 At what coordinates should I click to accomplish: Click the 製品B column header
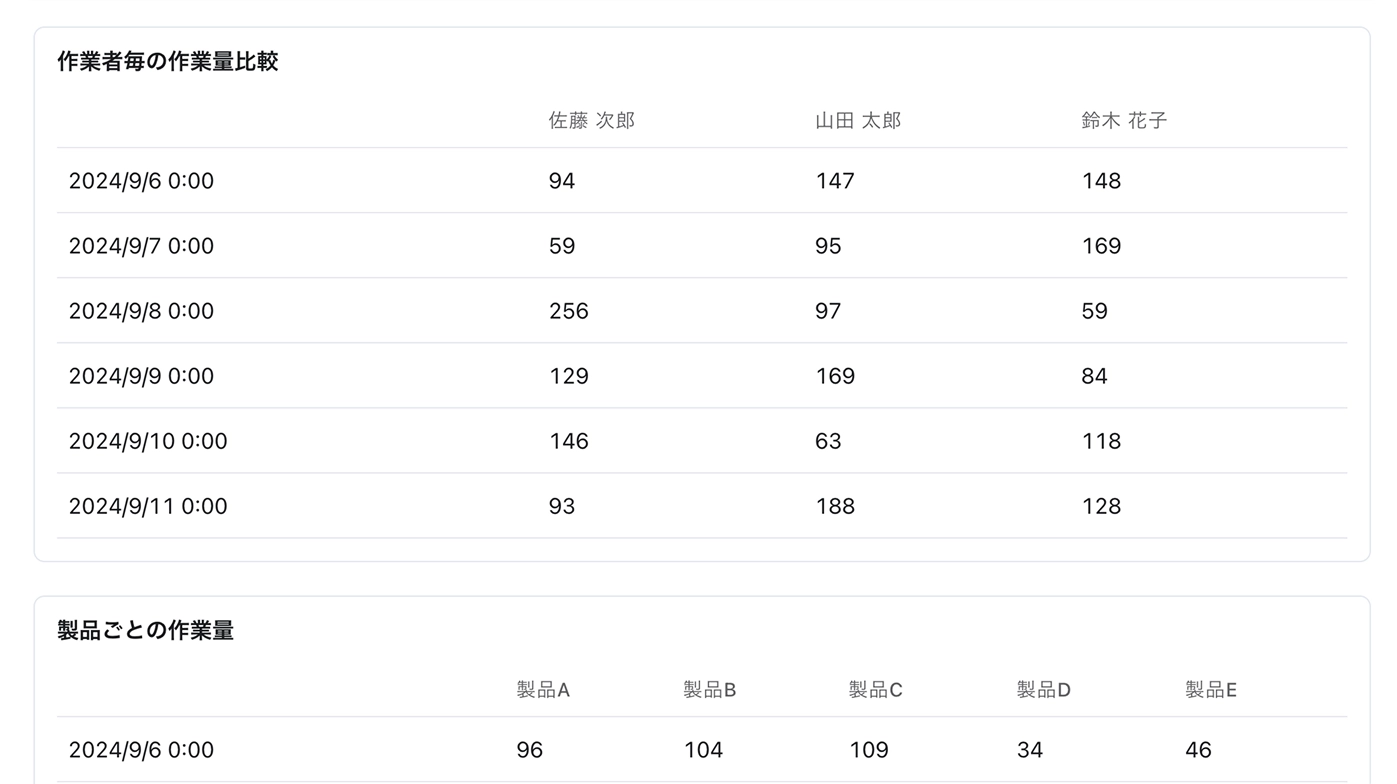(710, 690)
